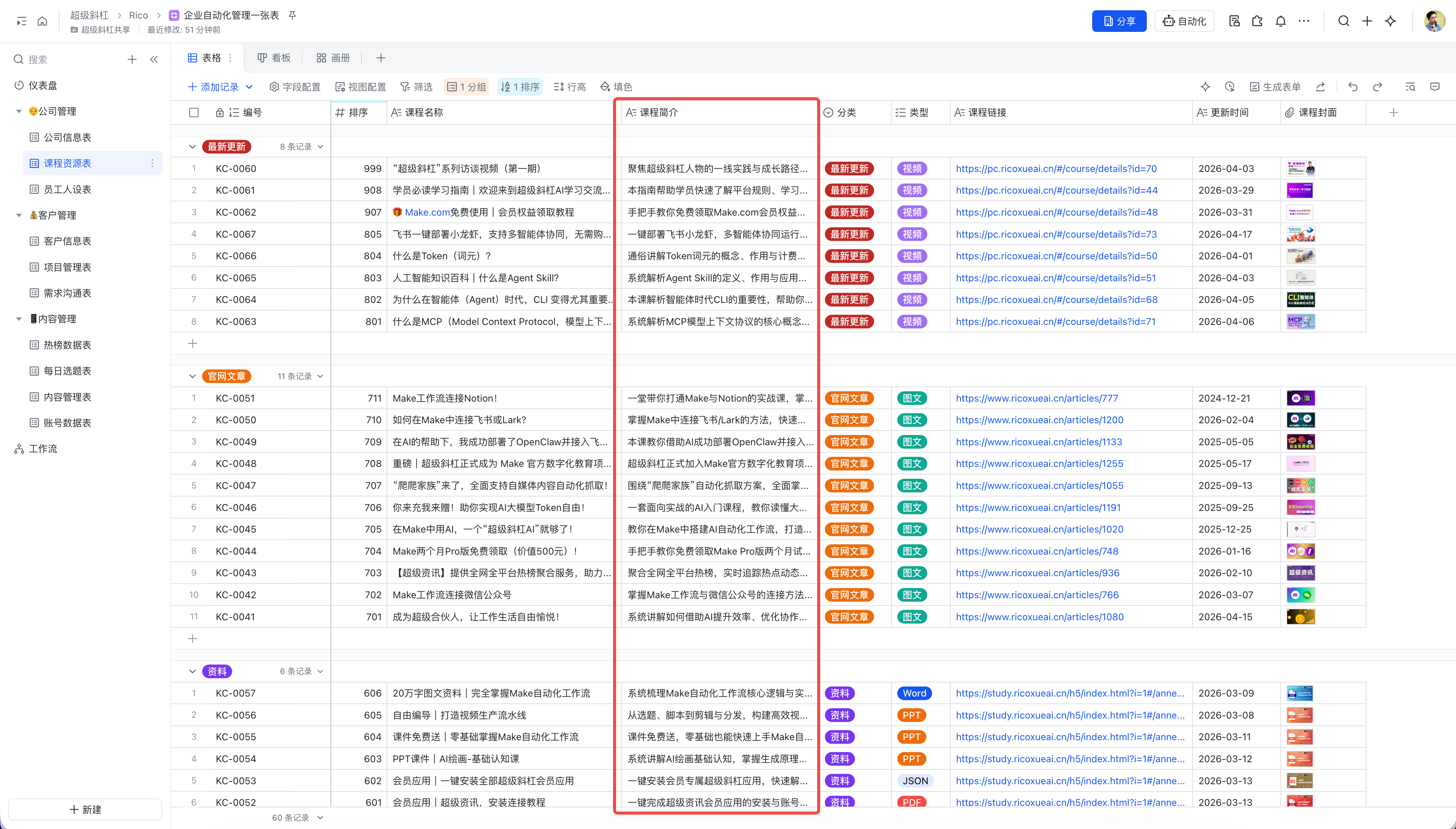Click the undo arrow icon
Screen dimensions: 1456x829
1352,87
